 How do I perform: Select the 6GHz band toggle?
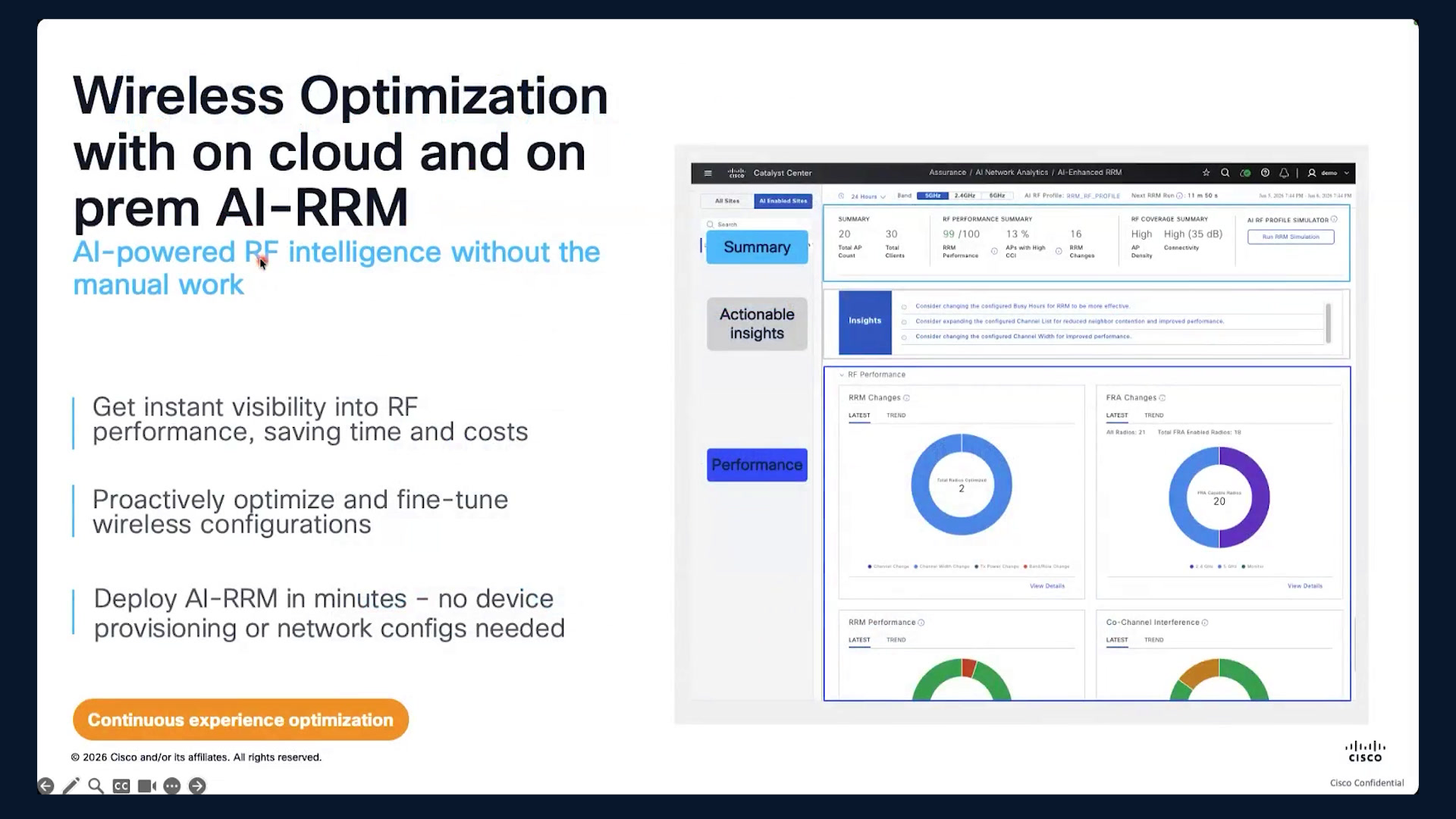coord(997,196)
